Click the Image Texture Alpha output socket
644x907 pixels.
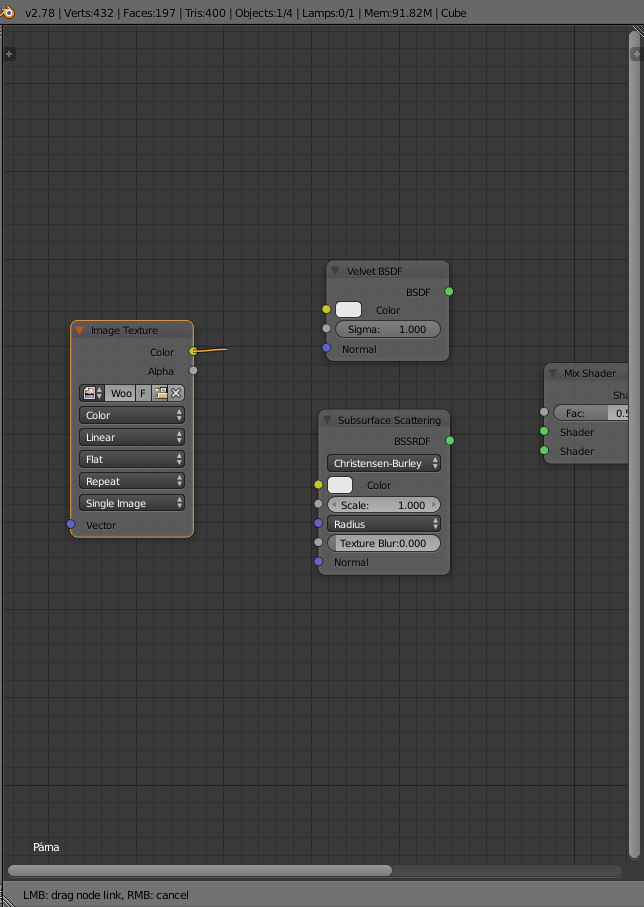pos(193,371)
